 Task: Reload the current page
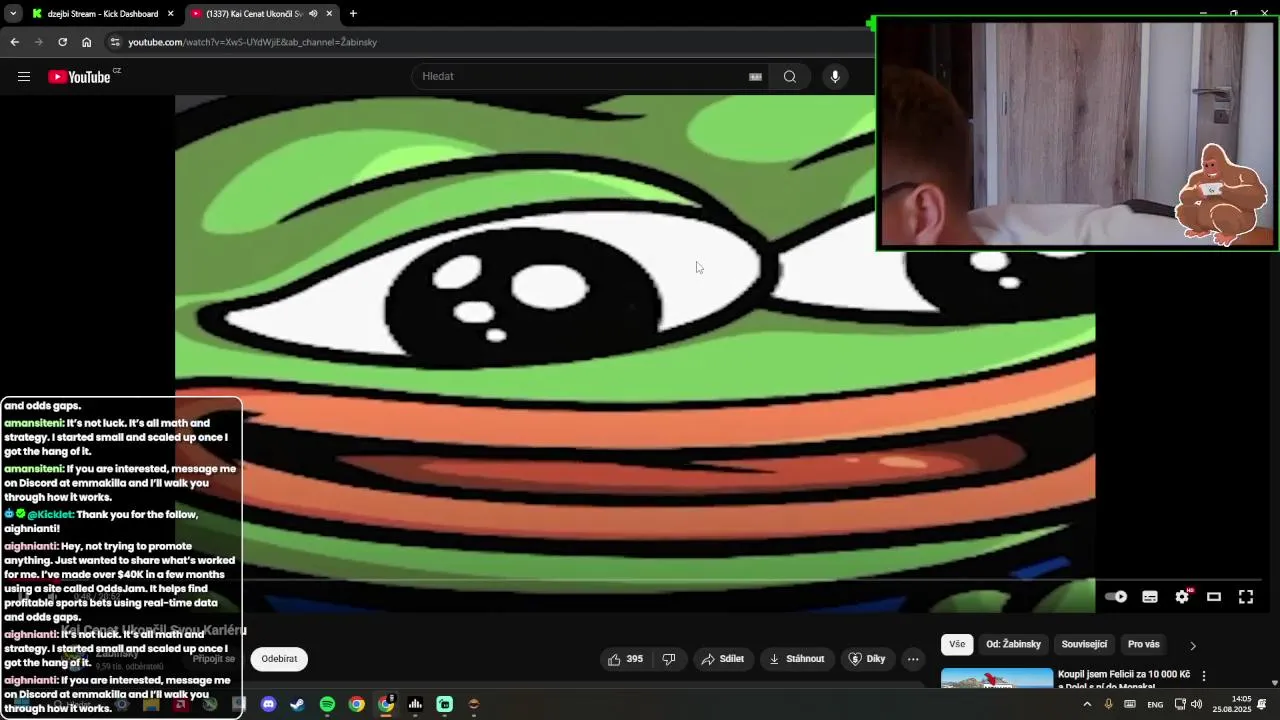click(62, 42)
